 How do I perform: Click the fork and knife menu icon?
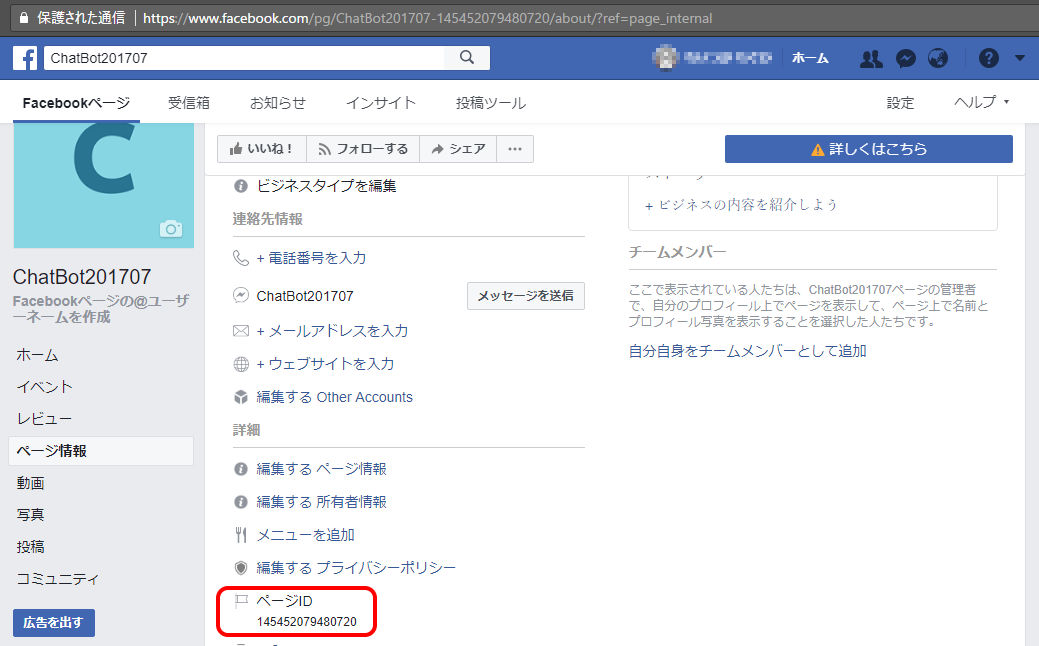[x=241, y=535]
